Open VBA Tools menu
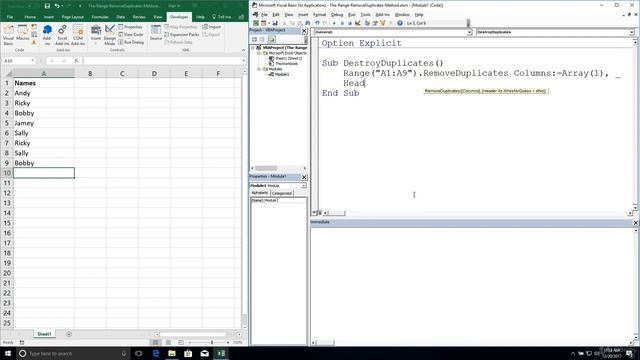Image resolution: width=640 pixels, height=360 pixels. tap(365, 15)
